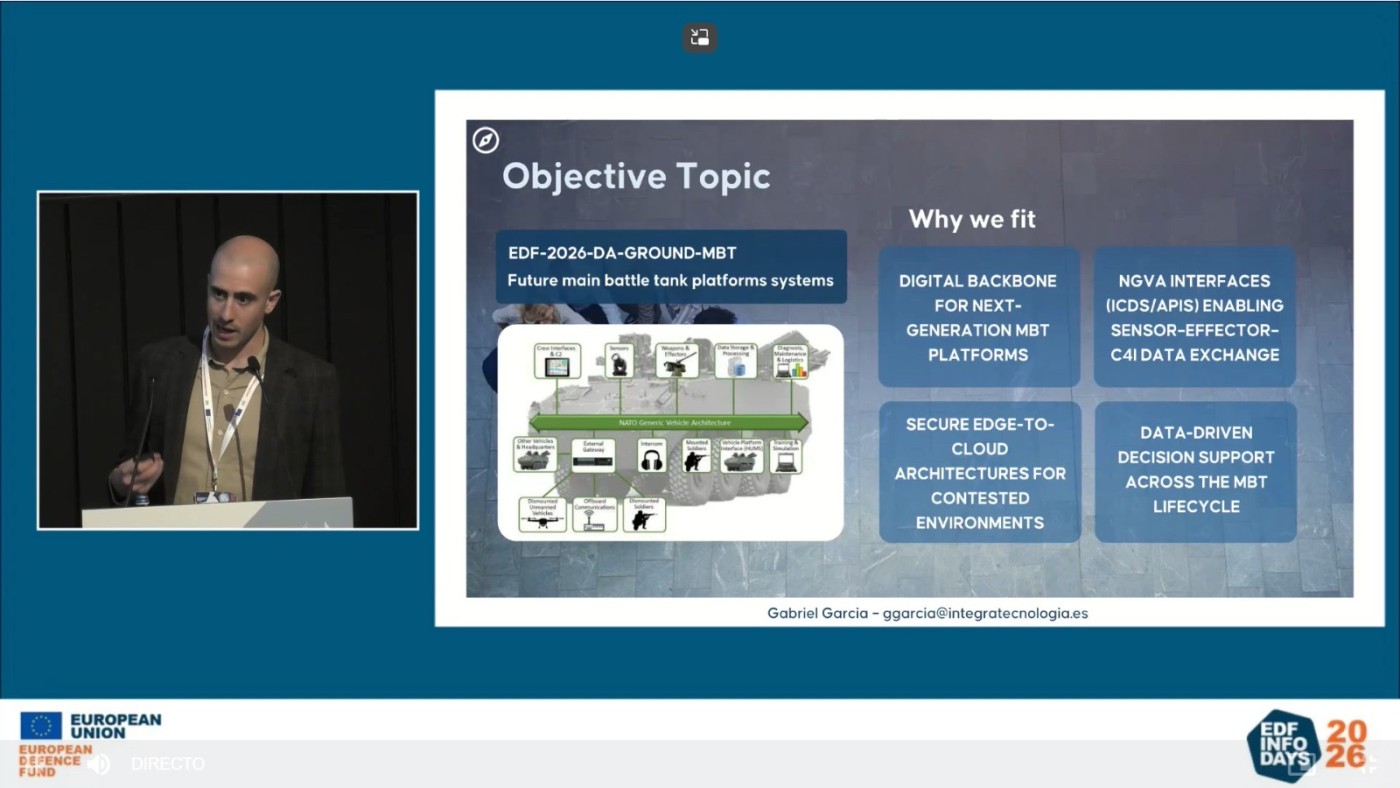Click the Digital Backbone for Next-Generation MBT box
The width and height of the screenshot is (1400, 788).
pyautogui.click(x=978, y=317)
